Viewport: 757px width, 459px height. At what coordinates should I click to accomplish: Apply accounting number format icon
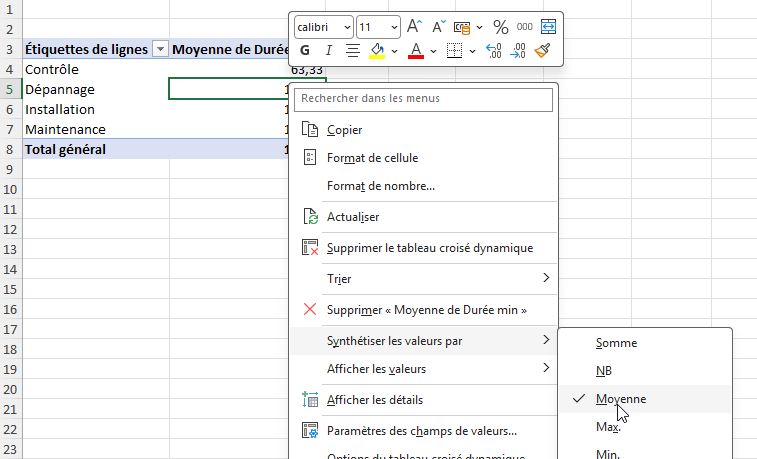coord(462,28)
